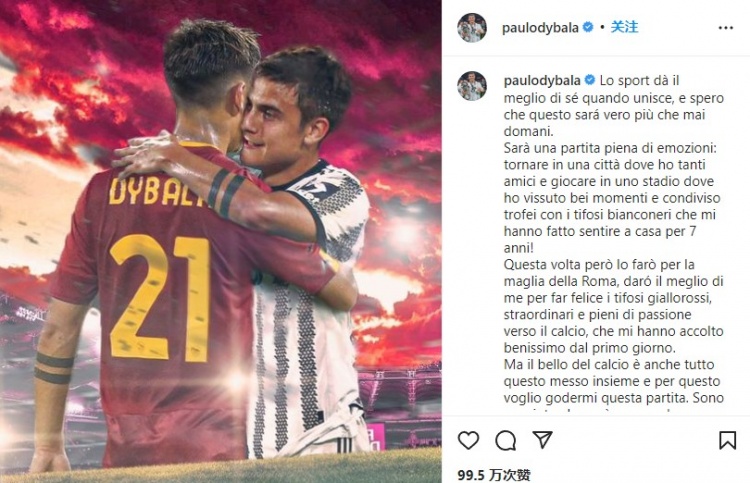Like the post with heart icon

tap(468, 440)
